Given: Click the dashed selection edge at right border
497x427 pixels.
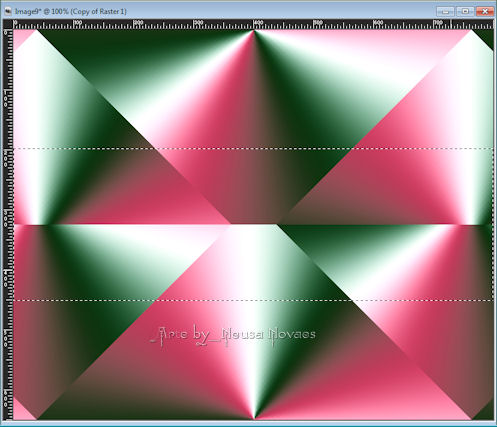Looking at the screenshot, I should point(493,224).
